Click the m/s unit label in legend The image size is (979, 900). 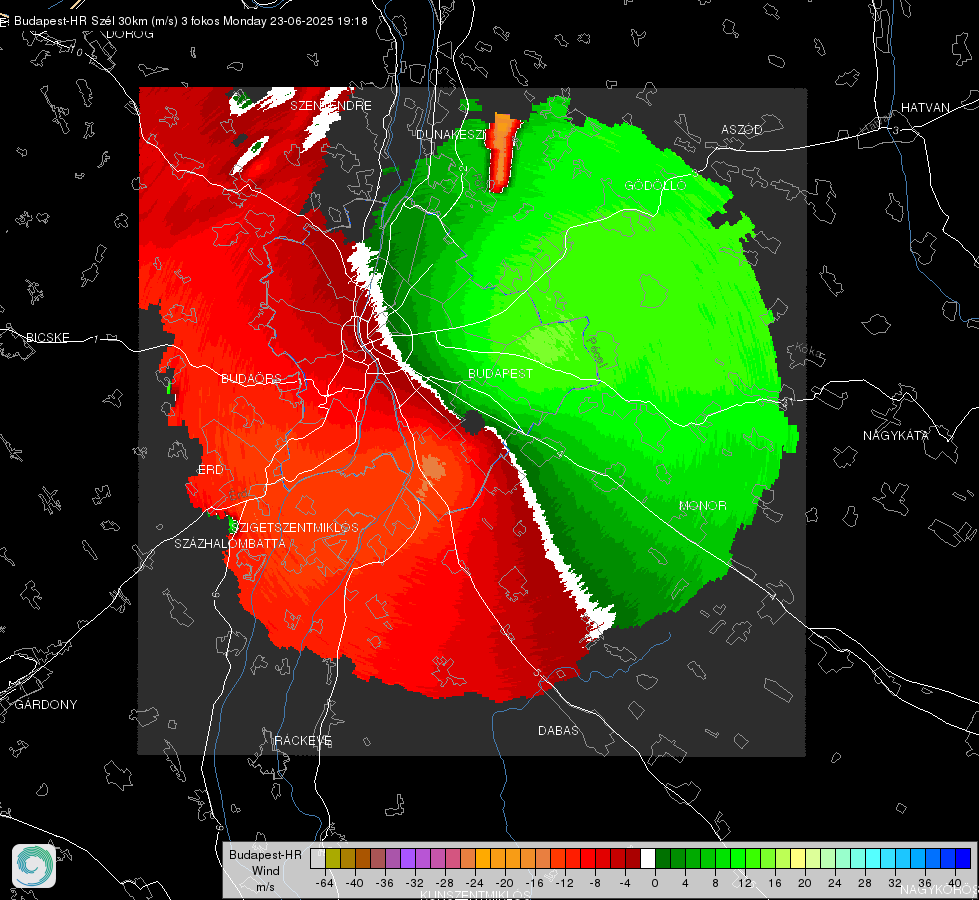pos(265,886)
